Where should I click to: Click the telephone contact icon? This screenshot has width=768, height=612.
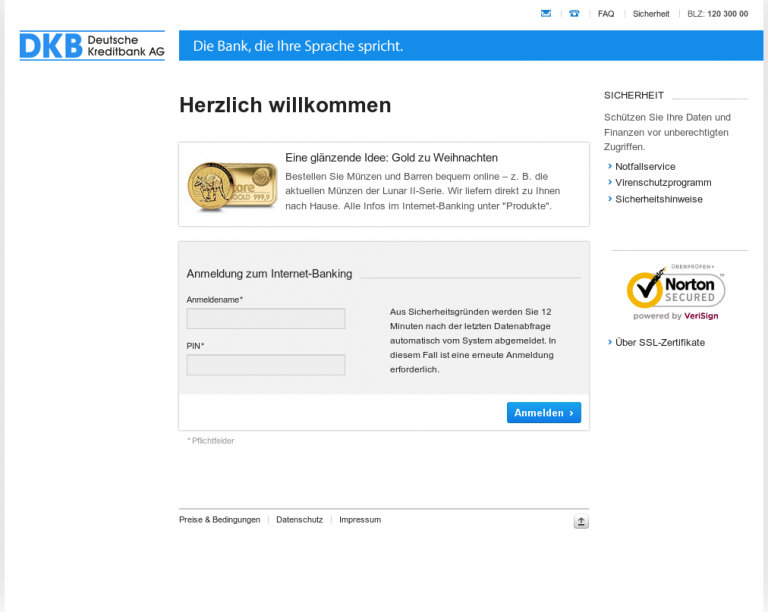point(574,14)
